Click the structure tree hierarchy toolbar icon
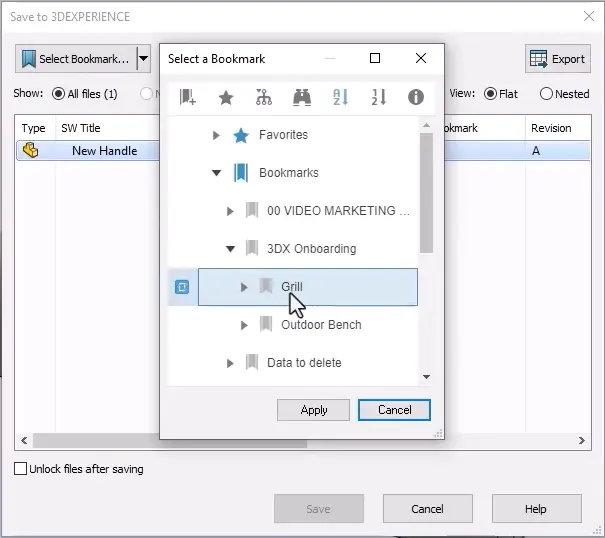Image resolution: width=605 pixels, height=538 pixels. pos(264,97)
